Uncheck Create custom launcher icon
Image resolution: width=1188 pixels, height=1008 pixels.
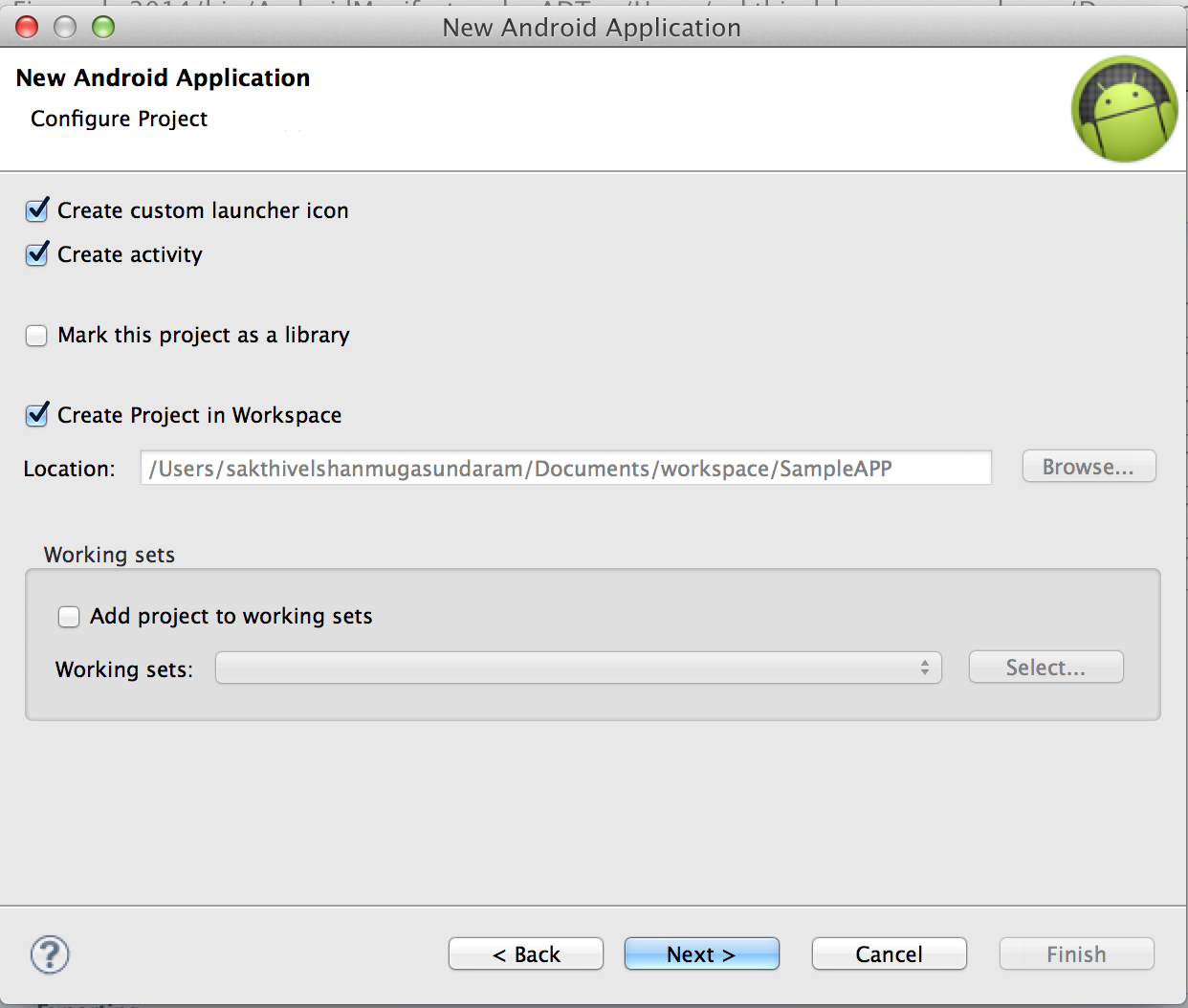coord(36,209)
